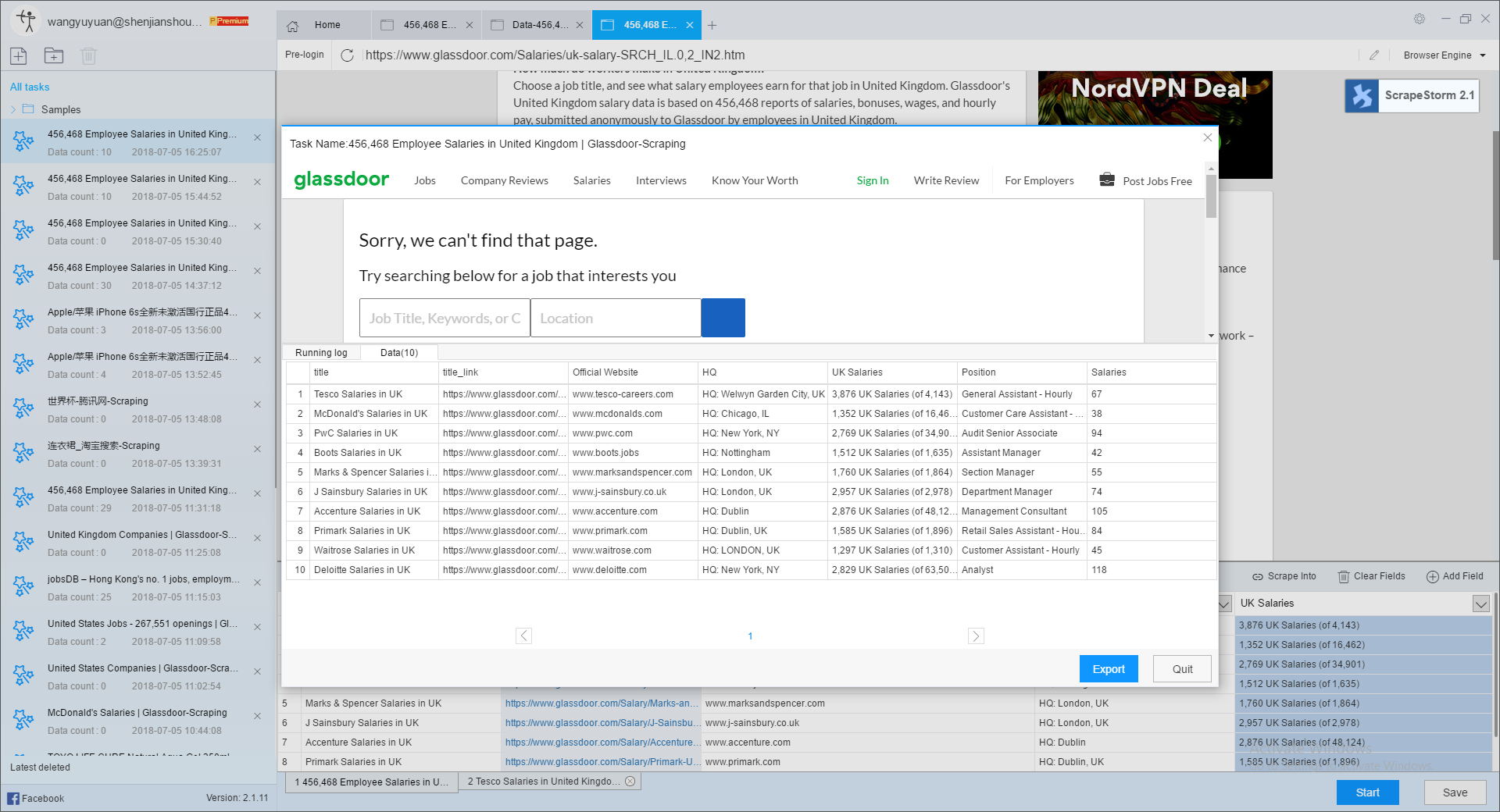Expand the Samples folder
The height and width of the screenshot is (812, 1500).
pyautogui.click(x=13, y=109)
